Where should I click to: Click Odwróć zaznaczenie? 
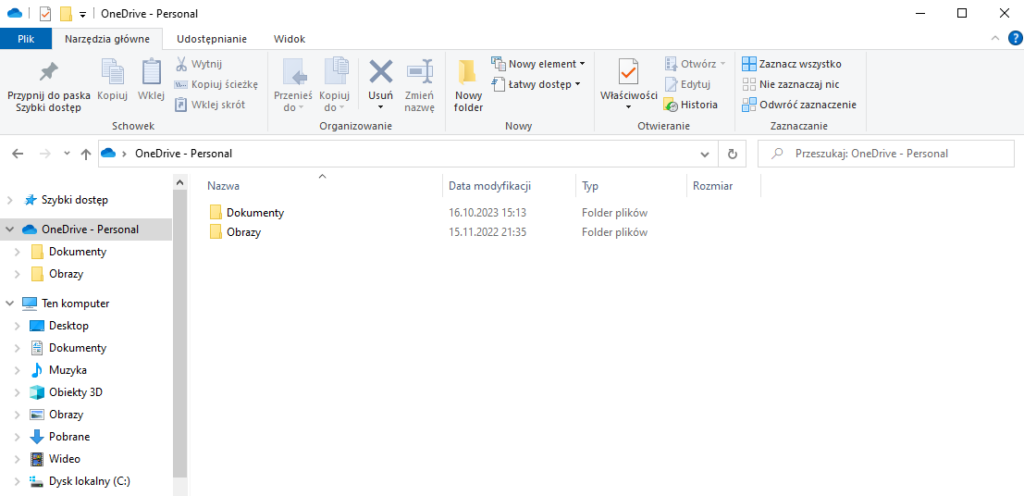click(x=799, y=104)
